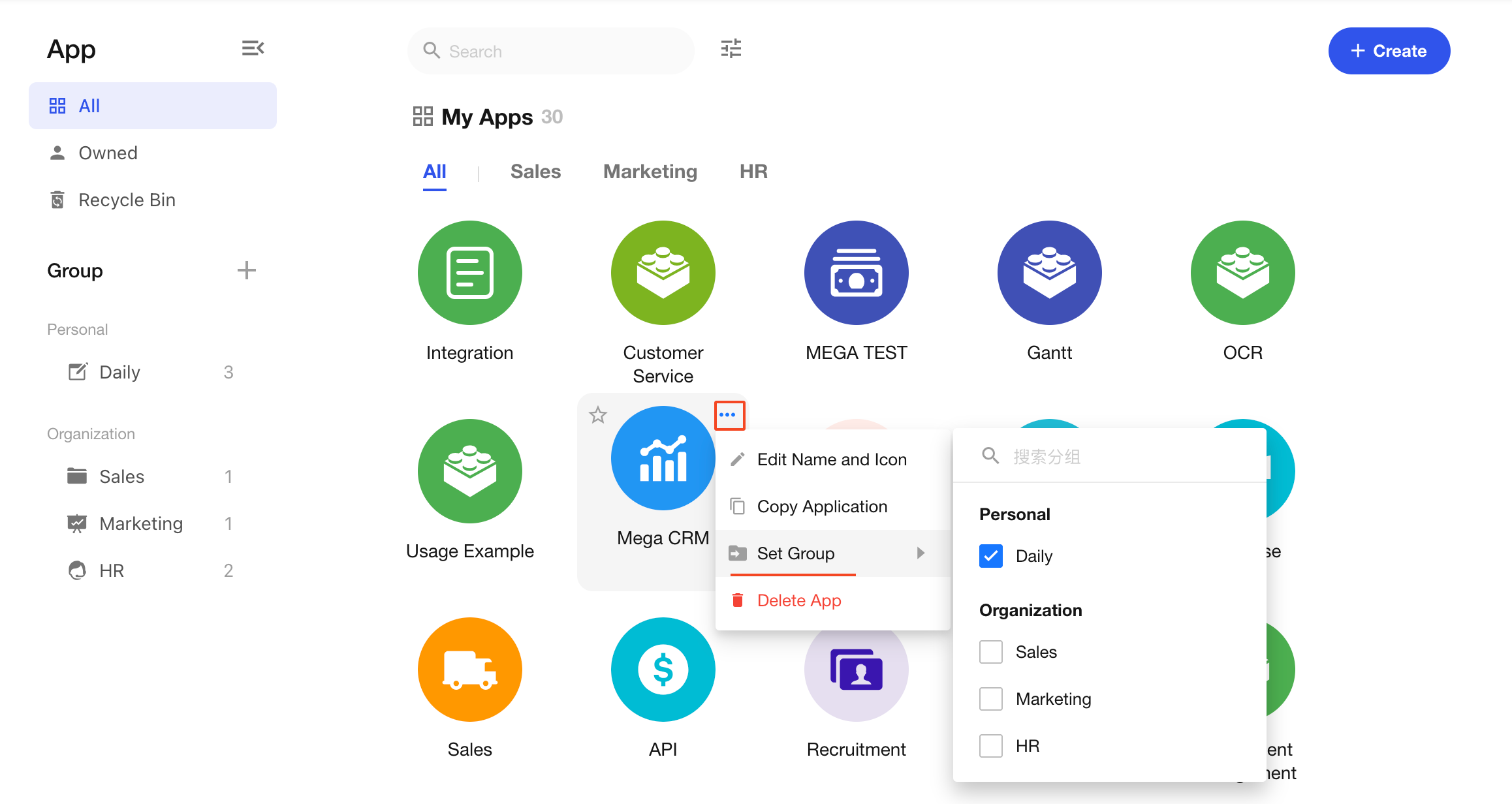Choose Edit Name and Icon

pos(832,459)
